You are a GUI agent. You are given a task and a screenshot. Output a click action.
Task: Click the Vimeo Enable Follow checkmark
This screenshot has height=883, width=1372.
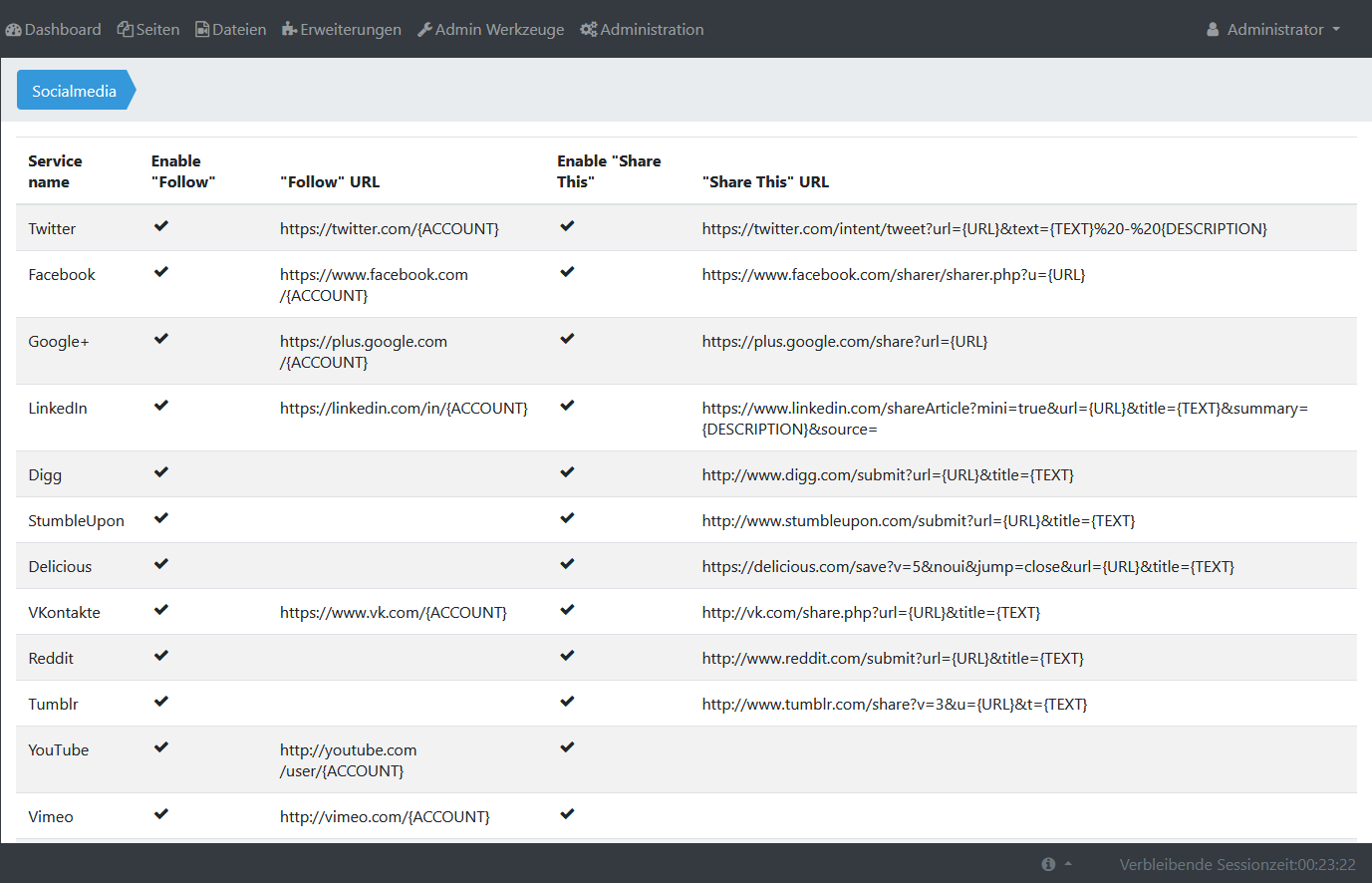pos(161,814)
